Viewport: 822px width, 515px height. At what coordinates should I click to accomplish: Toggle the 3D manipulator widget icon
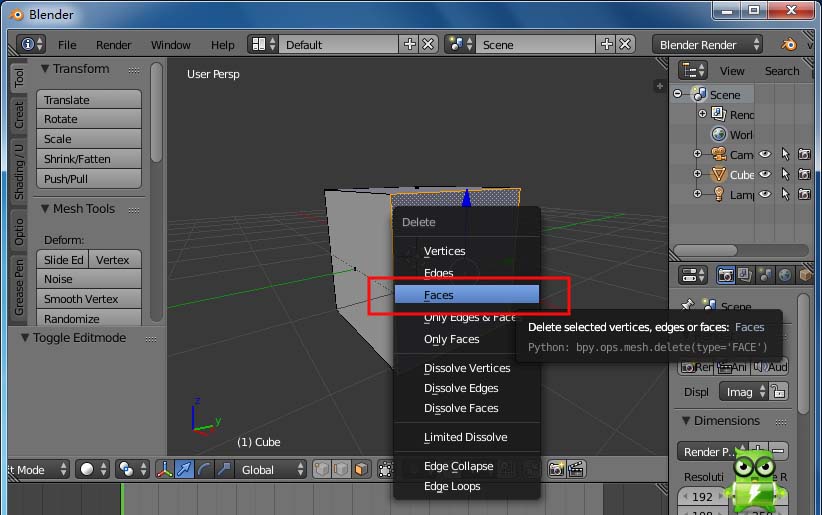[x=165, y=469]
